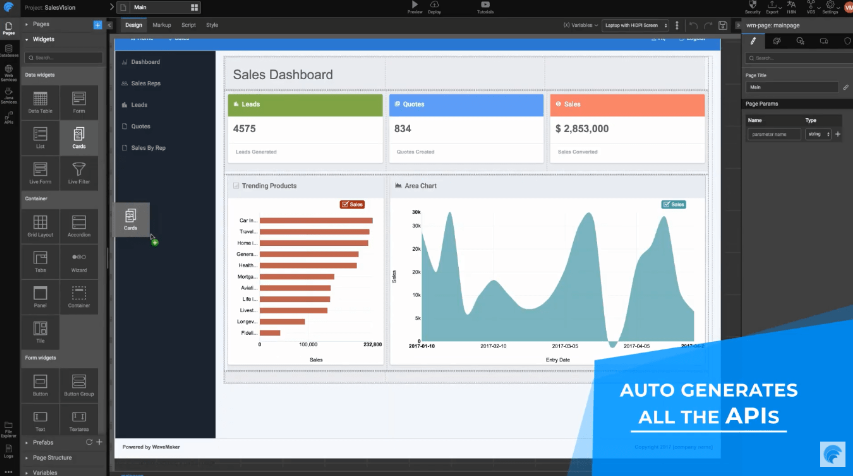Click the redo arrow in design toolbar
The width and height of the screenshot is (853, 476).
(x=708, y=25)
